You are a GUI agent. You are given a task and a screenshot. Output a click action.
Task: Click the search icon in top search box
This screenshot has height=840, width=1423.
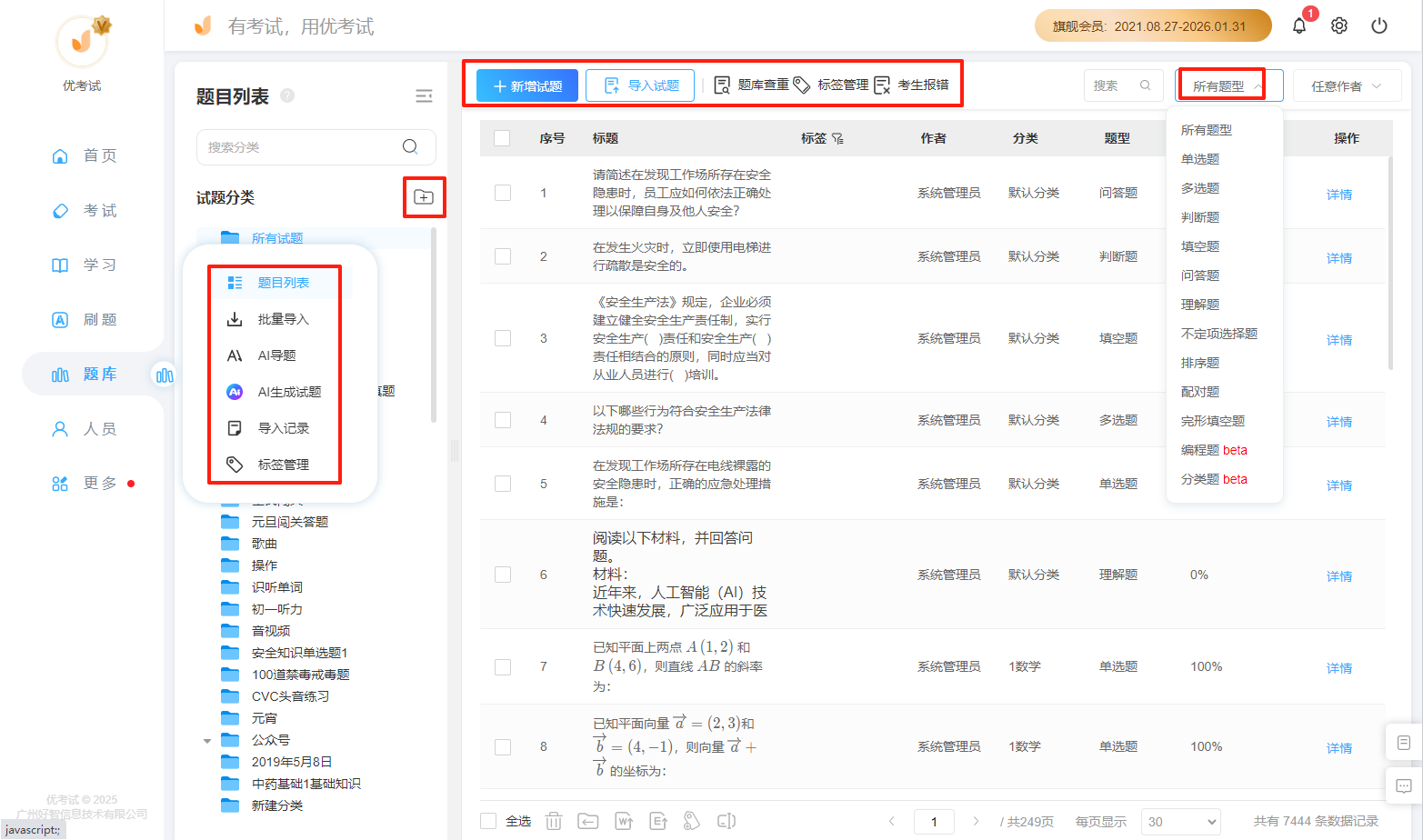[x=1146, y=85]
